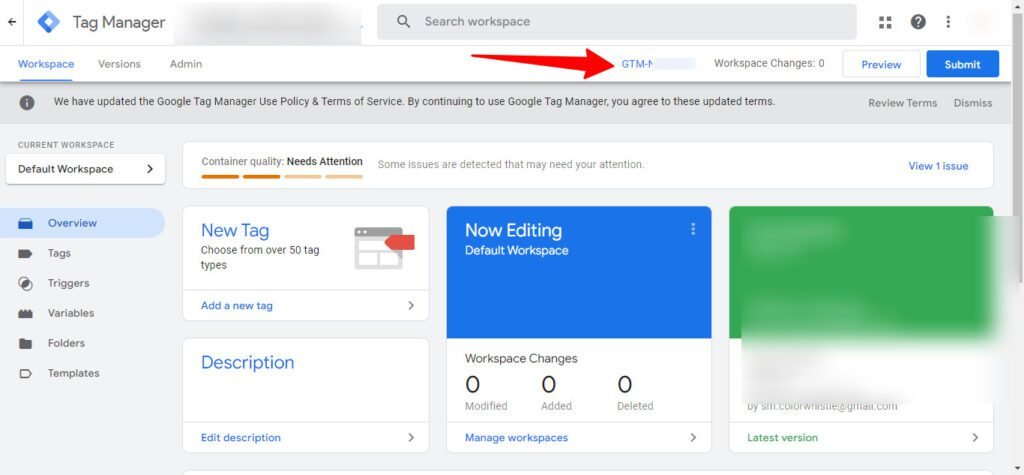Click the GTM container ID link
1024x475 pixels.
click(x=658, y=63)
